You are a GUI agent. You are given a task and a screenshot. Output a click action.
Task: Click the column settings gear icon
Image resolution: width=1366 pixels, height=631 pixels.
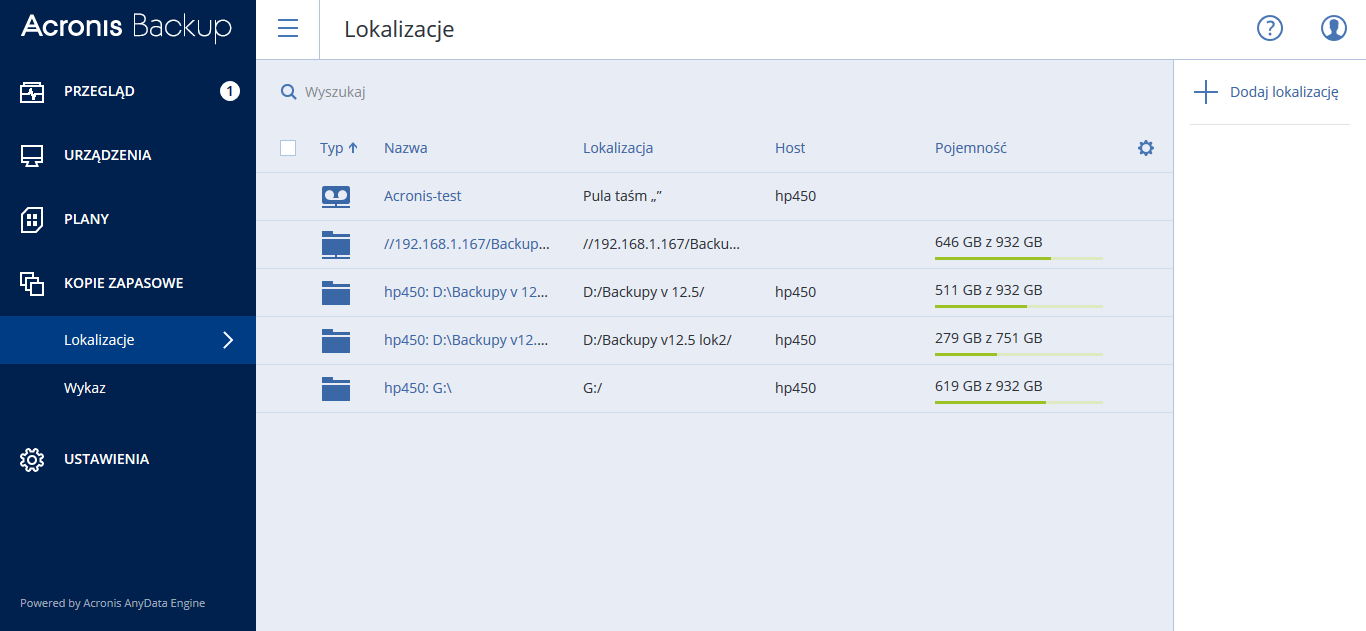(x=1146, y=148)
